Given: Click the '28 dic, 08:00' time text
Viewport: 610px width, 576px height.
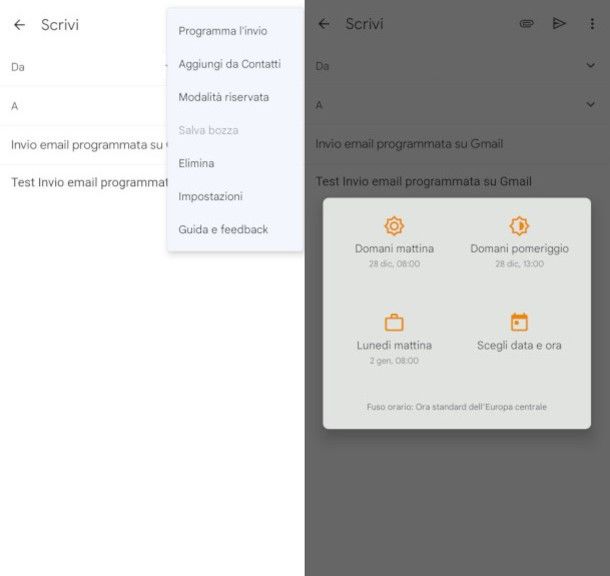Looking at the screenshot, I should [394, 264].
